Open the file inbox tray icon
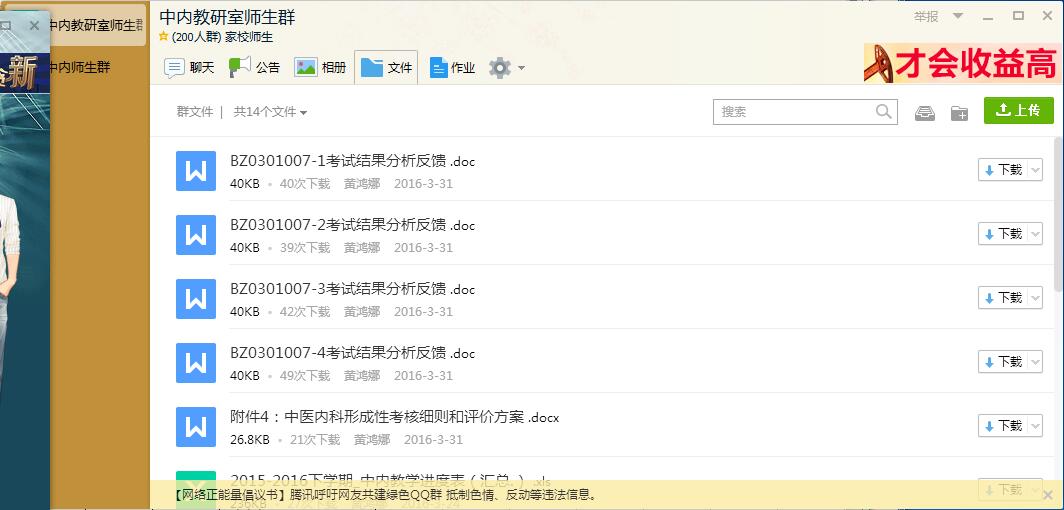Viewport: 1064px width, 510px height. 925,112
